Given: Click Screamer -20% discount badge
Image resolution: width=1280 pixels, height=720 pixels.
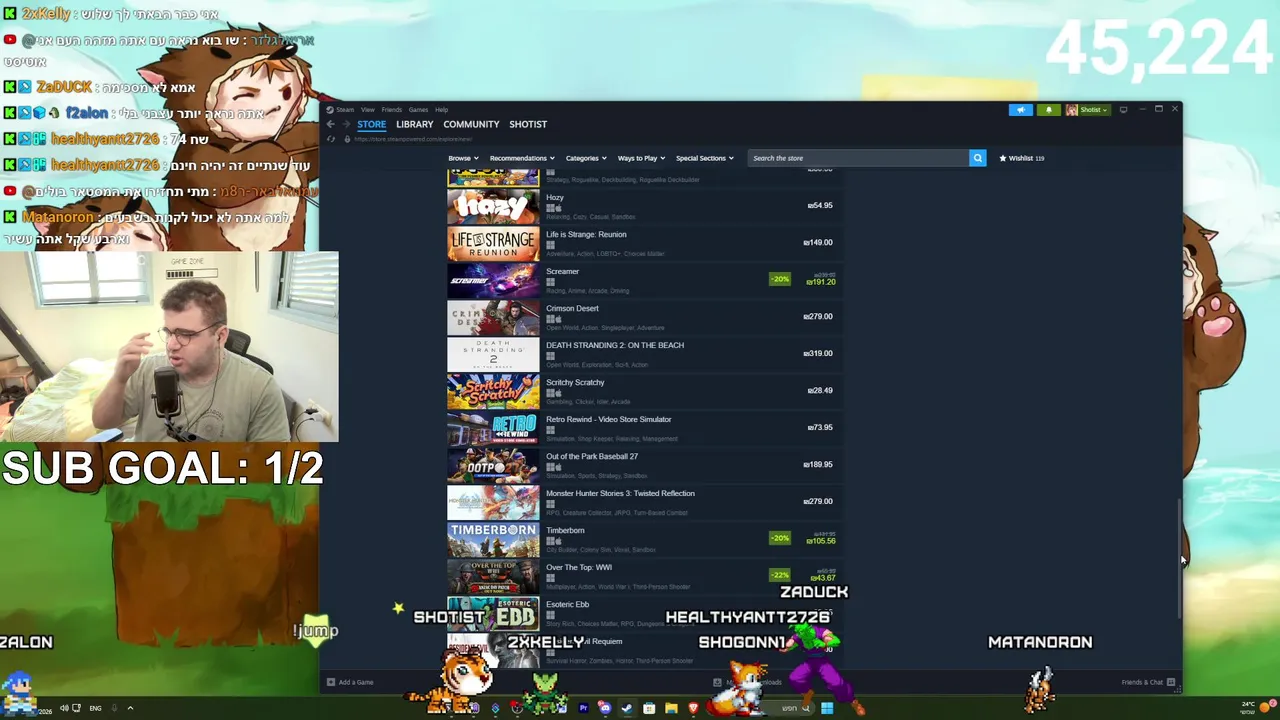Looking at the screenshot, I should click(x=779, y=280).
